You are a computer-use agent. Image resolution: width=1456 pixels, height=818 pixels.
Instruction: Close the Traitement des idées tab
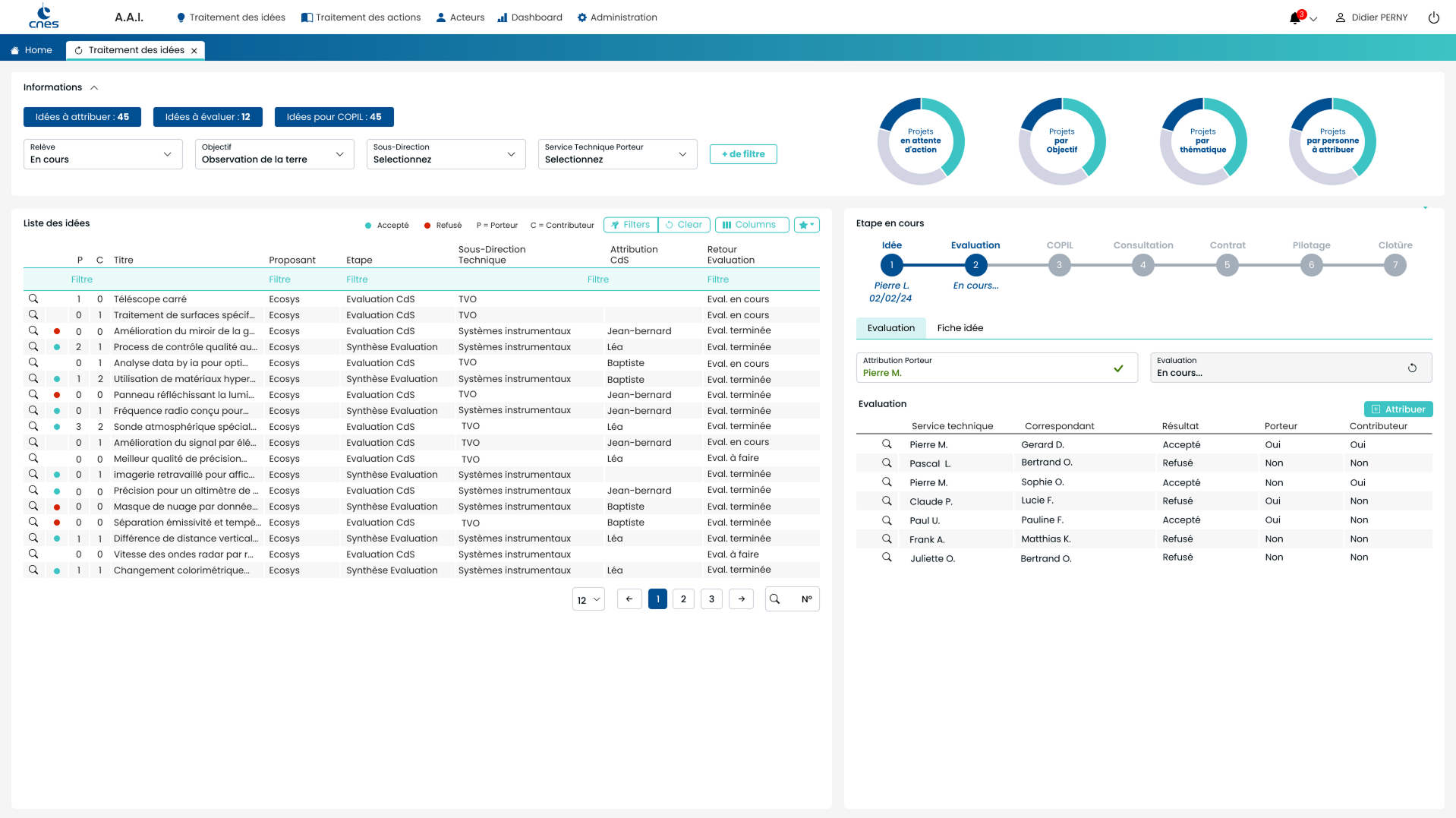click(x=194, y=51)
